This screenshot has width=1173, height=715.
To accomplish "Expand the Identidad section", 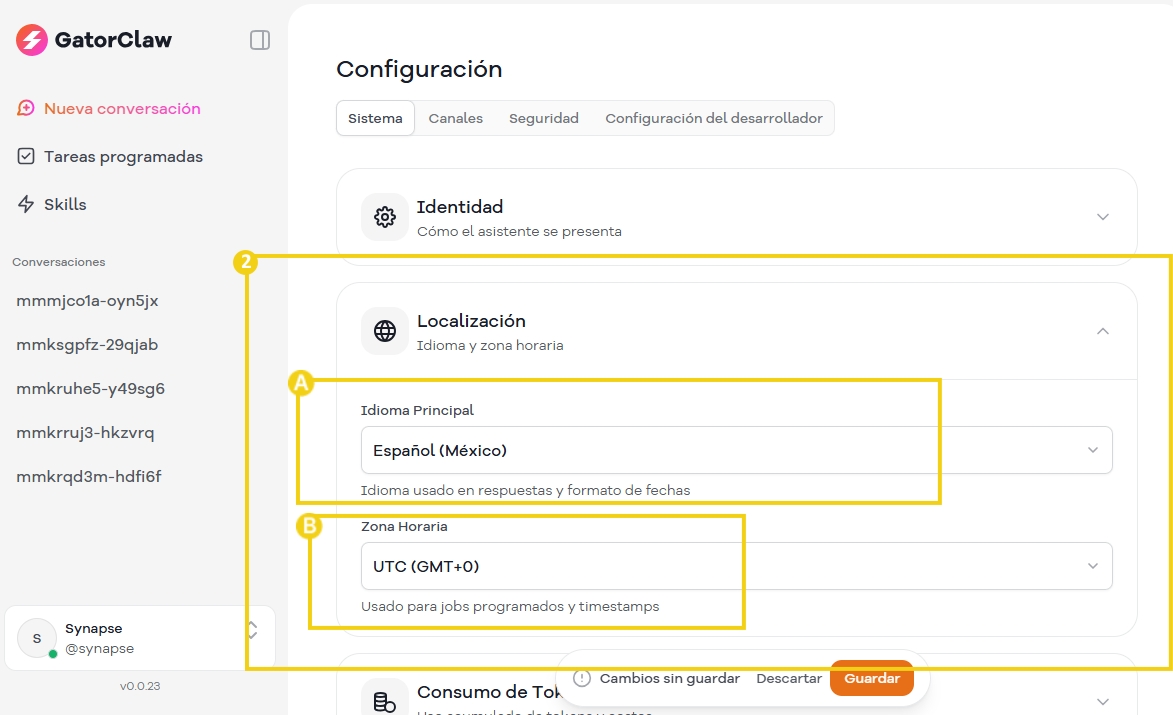I will 1102,217.
